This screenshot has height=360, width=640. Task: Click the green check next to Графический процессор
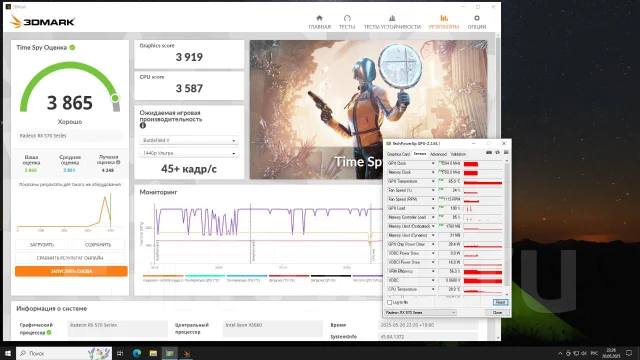[x=49, y=332]
